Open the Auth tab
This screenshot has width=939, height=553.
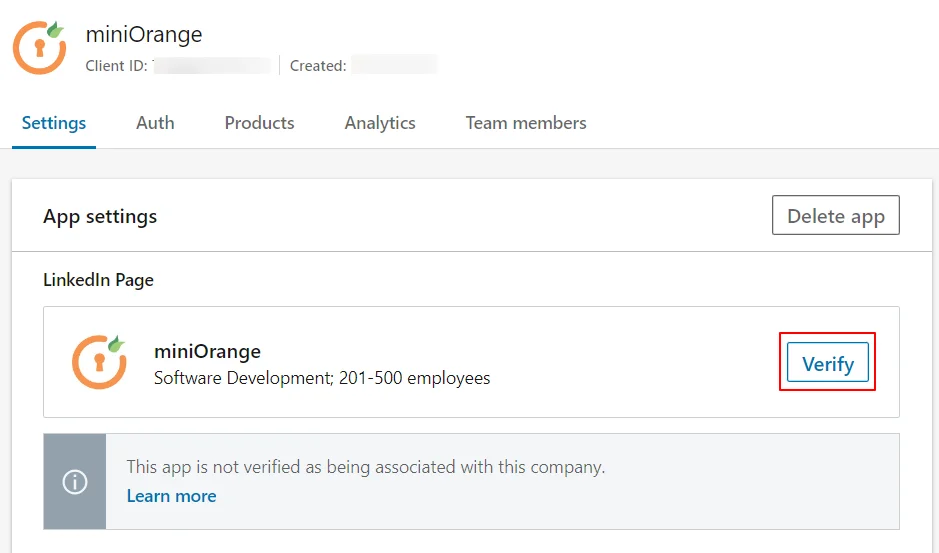[x=155, y=123]
